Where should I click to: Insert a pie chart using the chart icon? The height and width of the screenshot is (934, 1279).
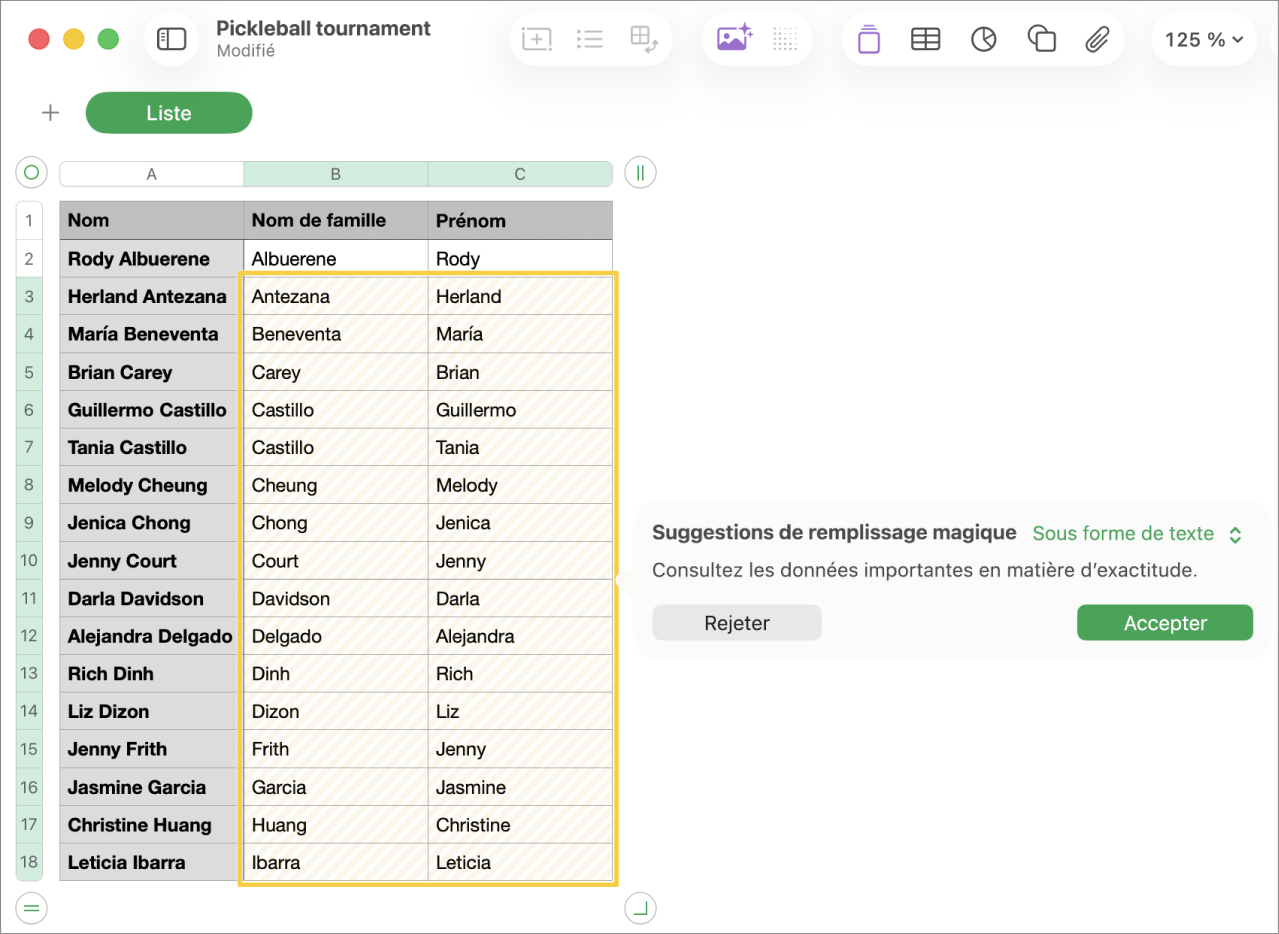tap(982, 39)
